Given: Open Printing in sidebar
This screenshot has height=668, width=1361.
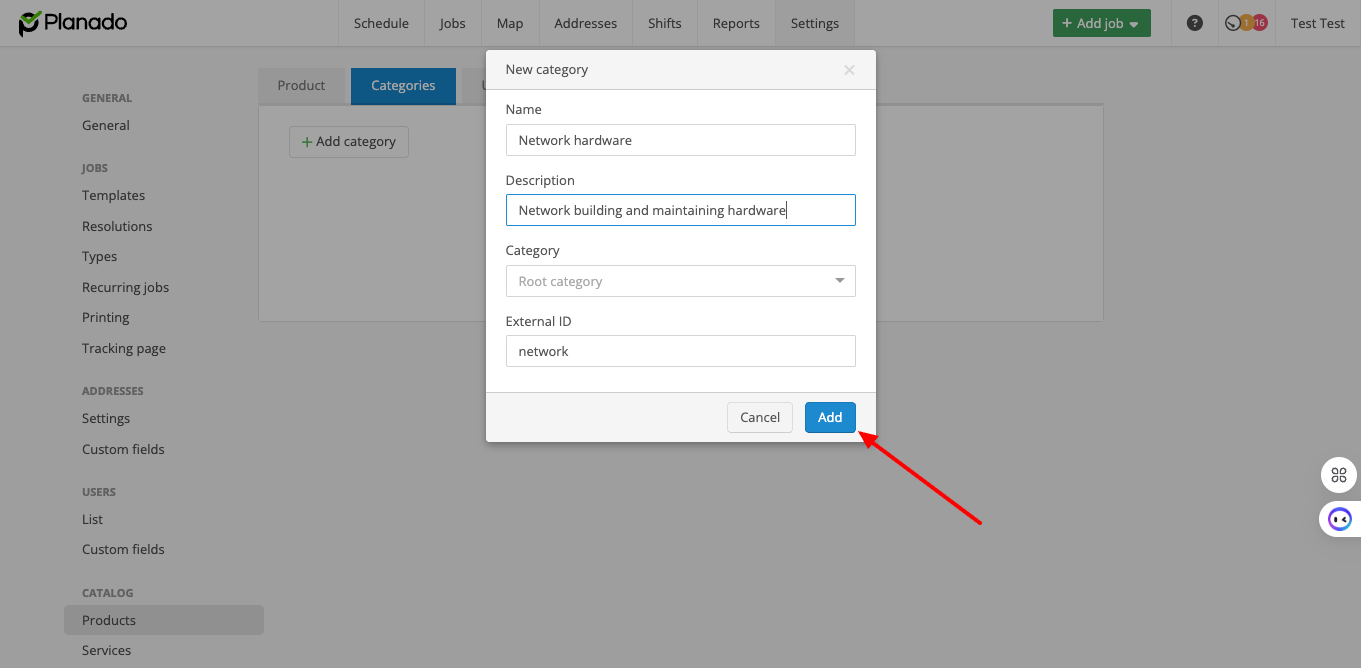Looking at the screenshot, I should pyautogui.click(x=106, y=318).
